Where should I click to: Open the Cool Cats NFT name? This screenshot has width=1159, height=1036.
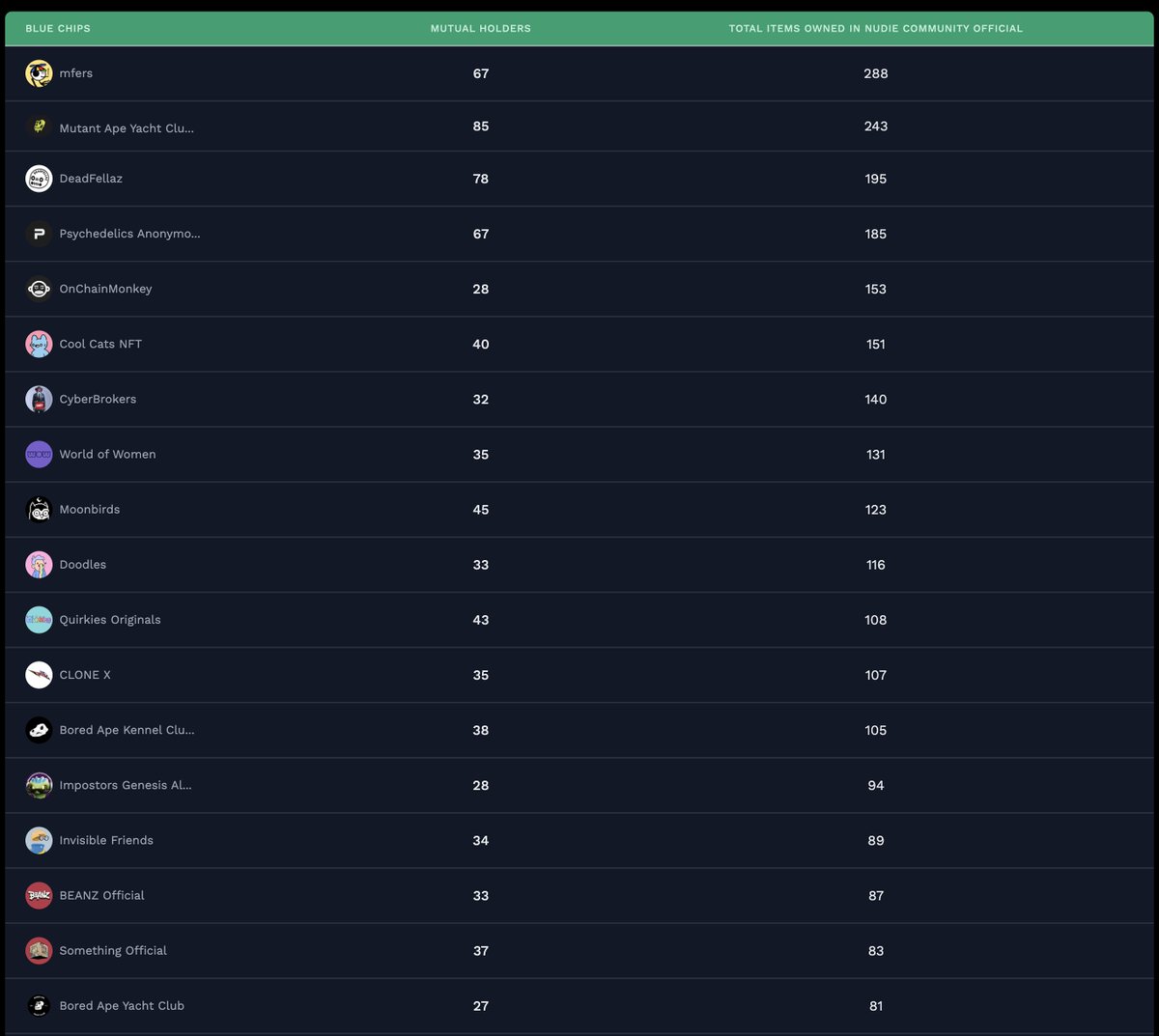click(x=100, y=344)
